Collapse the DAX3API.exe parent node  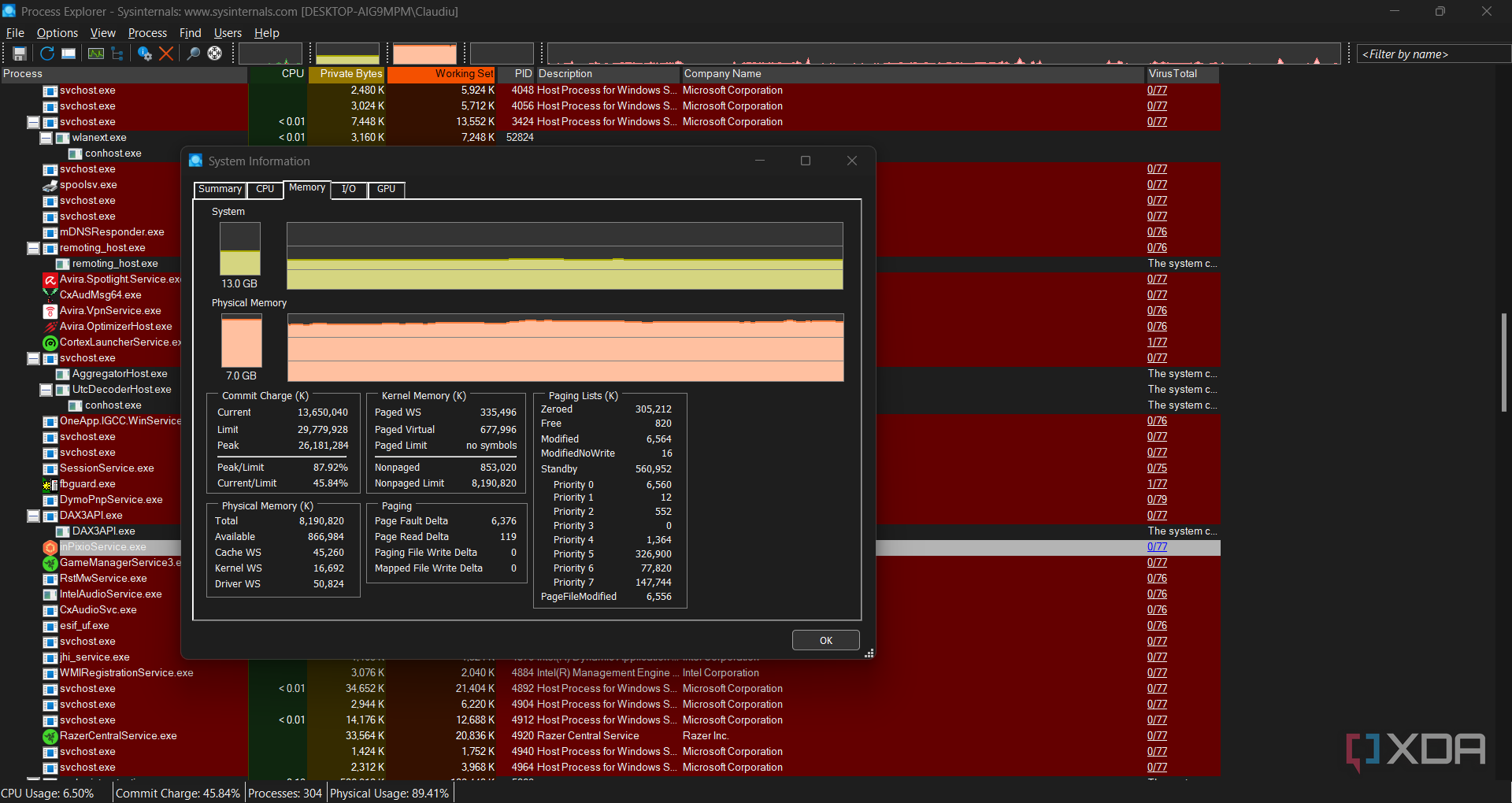tap(33, 516)
